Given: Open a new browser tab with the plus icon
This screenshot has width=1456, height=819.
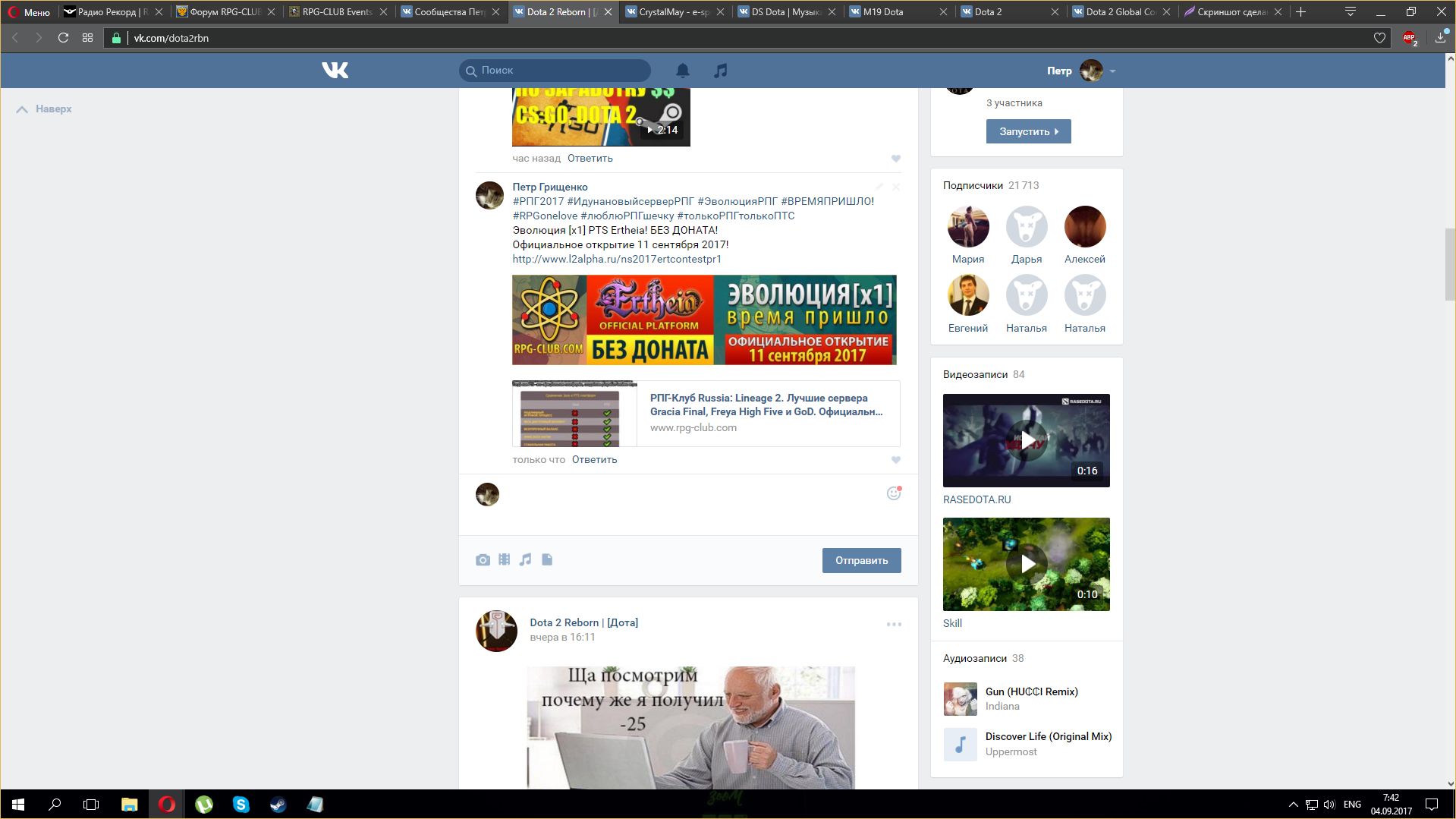Looking at the screenshot, I should (x=1300, y=11).
